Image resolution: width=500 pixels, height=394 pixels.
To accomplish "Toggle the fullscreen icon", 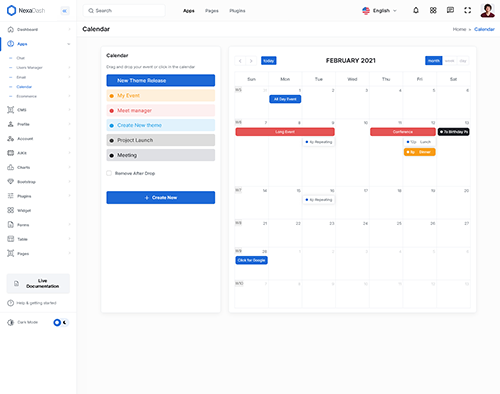I will pyautogui.click(x=468, y=10).
